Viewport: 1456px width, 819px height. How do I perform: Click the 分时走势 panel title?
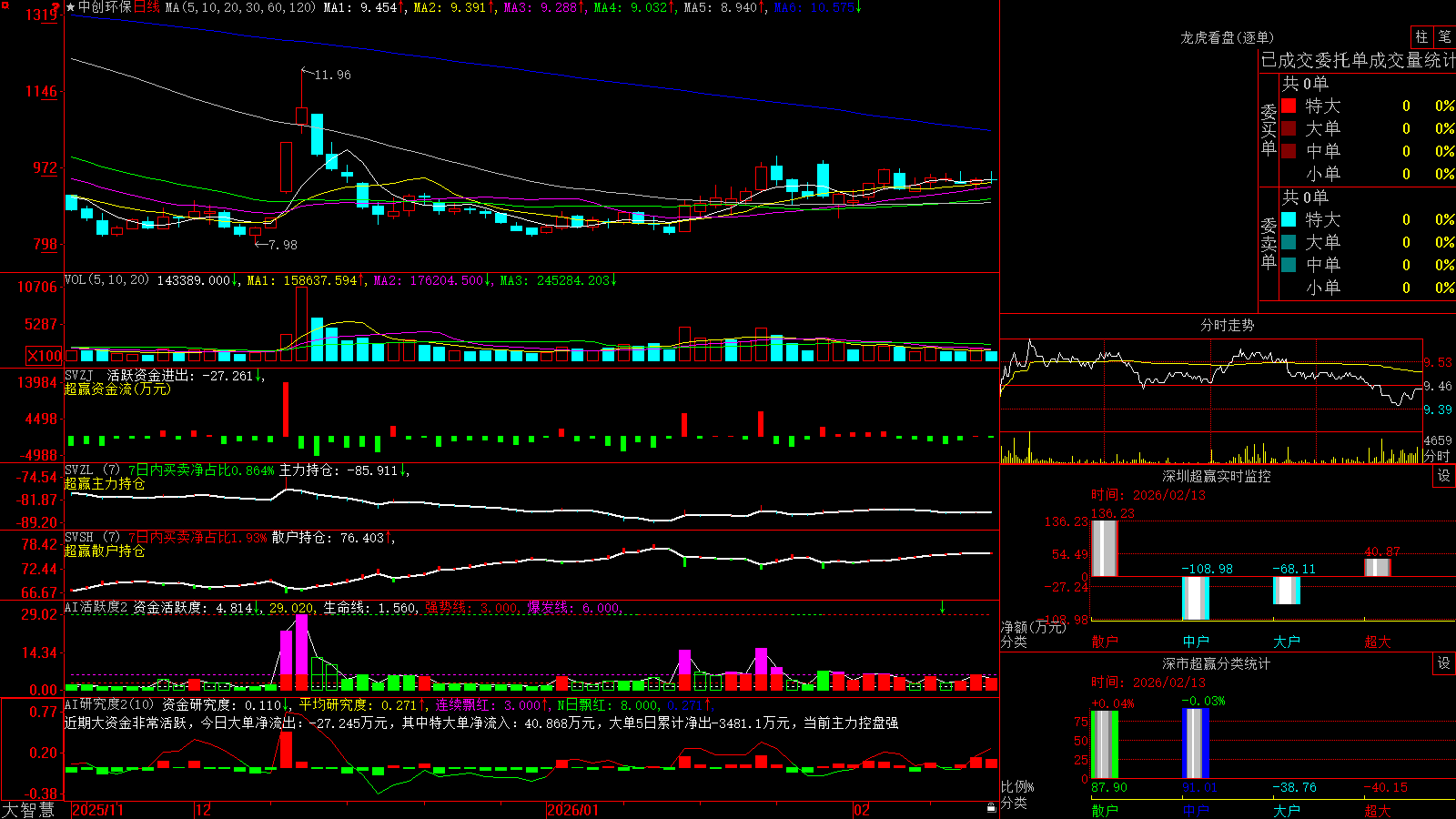pyautogui.click(x=1228, y=325)
